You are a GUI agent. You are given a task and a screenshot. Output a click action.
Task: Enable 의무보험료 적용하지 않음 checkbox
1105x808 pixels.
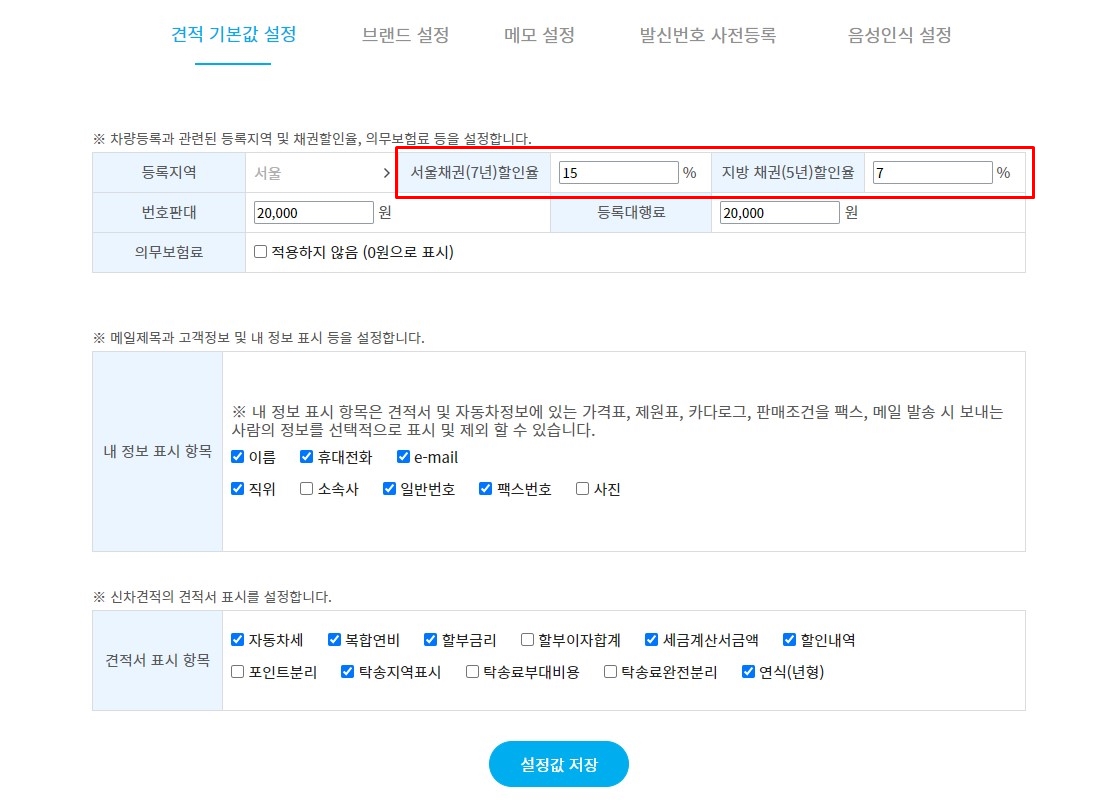click(x=261, y=251)
